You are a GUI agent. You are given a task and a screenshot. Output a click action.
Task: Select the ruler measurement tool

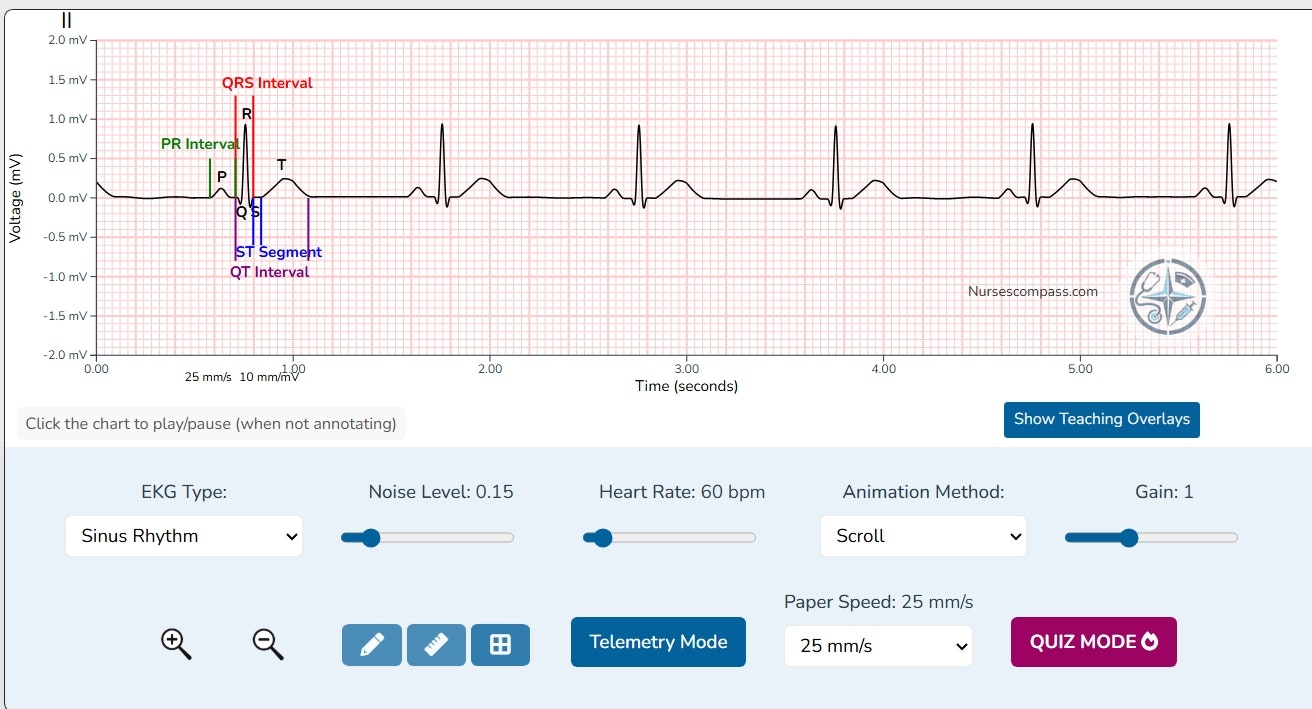point(436,644)
